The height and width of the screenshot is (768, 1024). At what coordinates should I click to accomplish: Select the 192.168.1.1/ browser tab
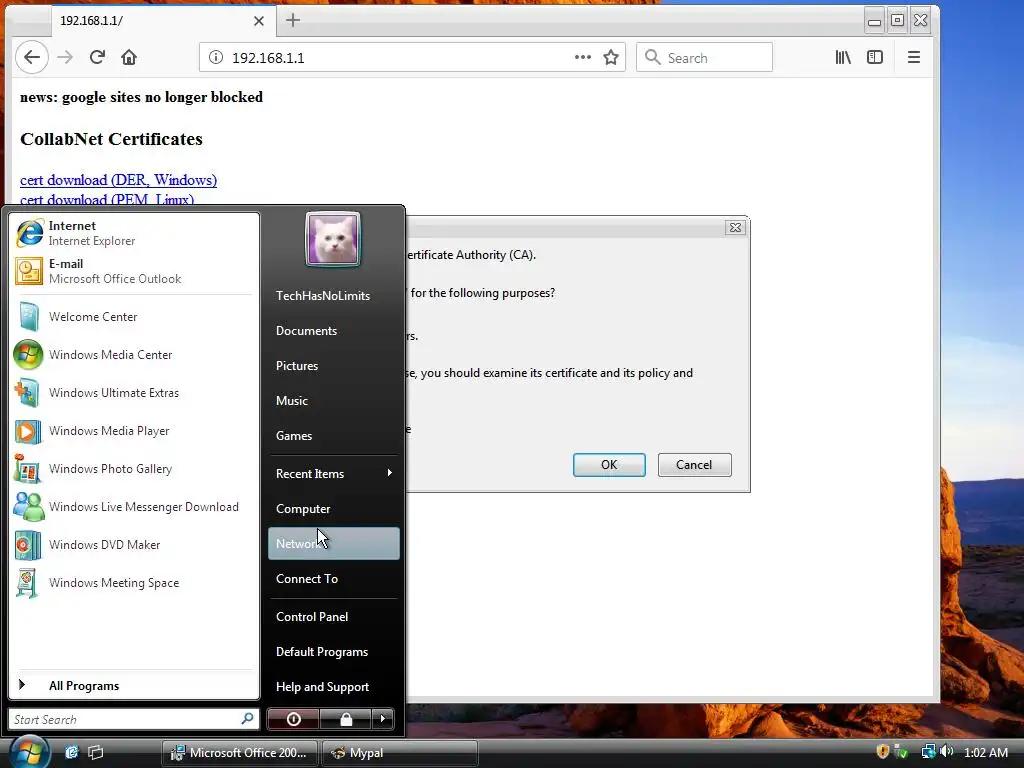[163, 21]
